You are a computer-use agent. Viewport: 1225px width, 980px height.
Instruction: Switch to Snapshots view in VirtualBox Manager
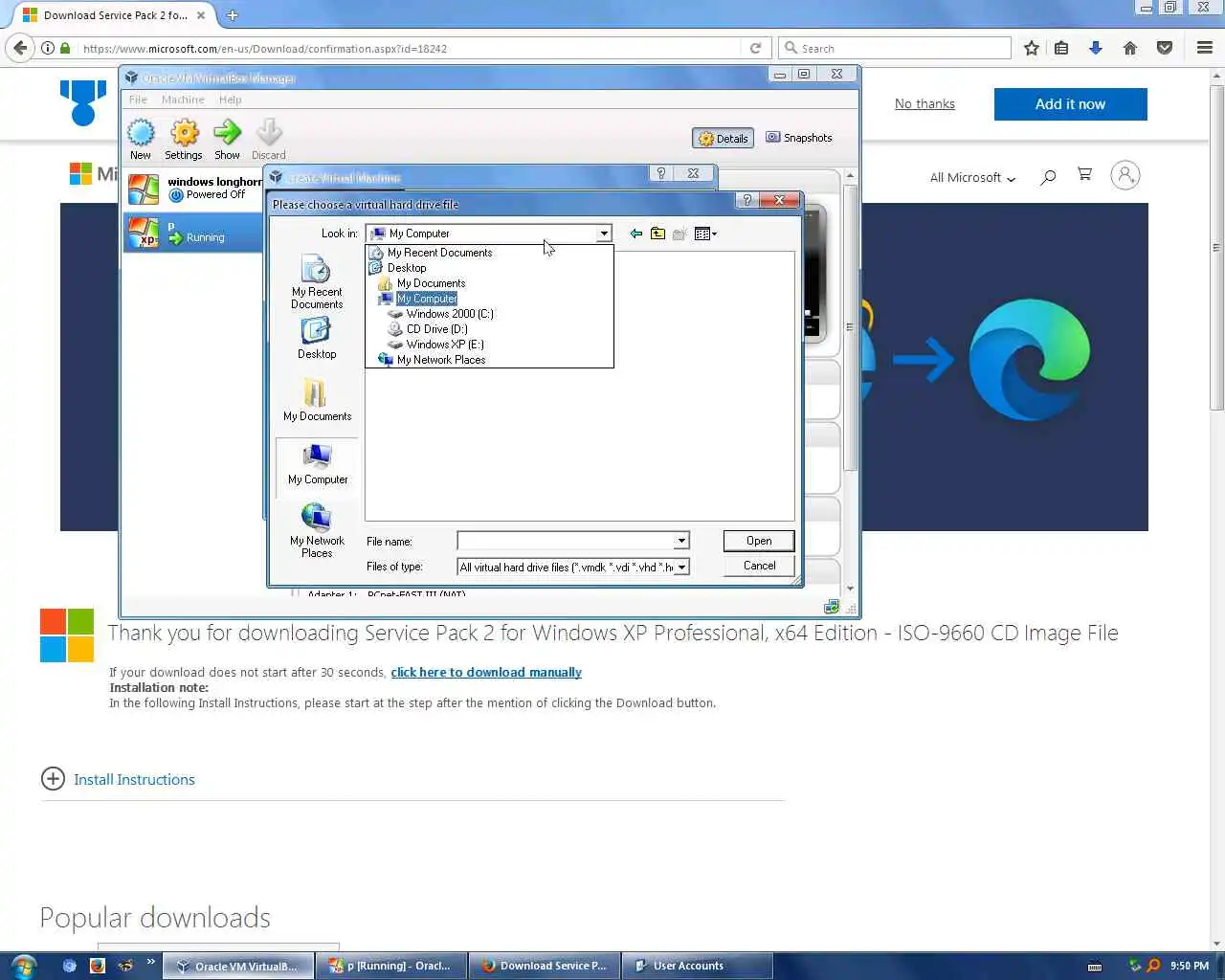pos(799,138)
